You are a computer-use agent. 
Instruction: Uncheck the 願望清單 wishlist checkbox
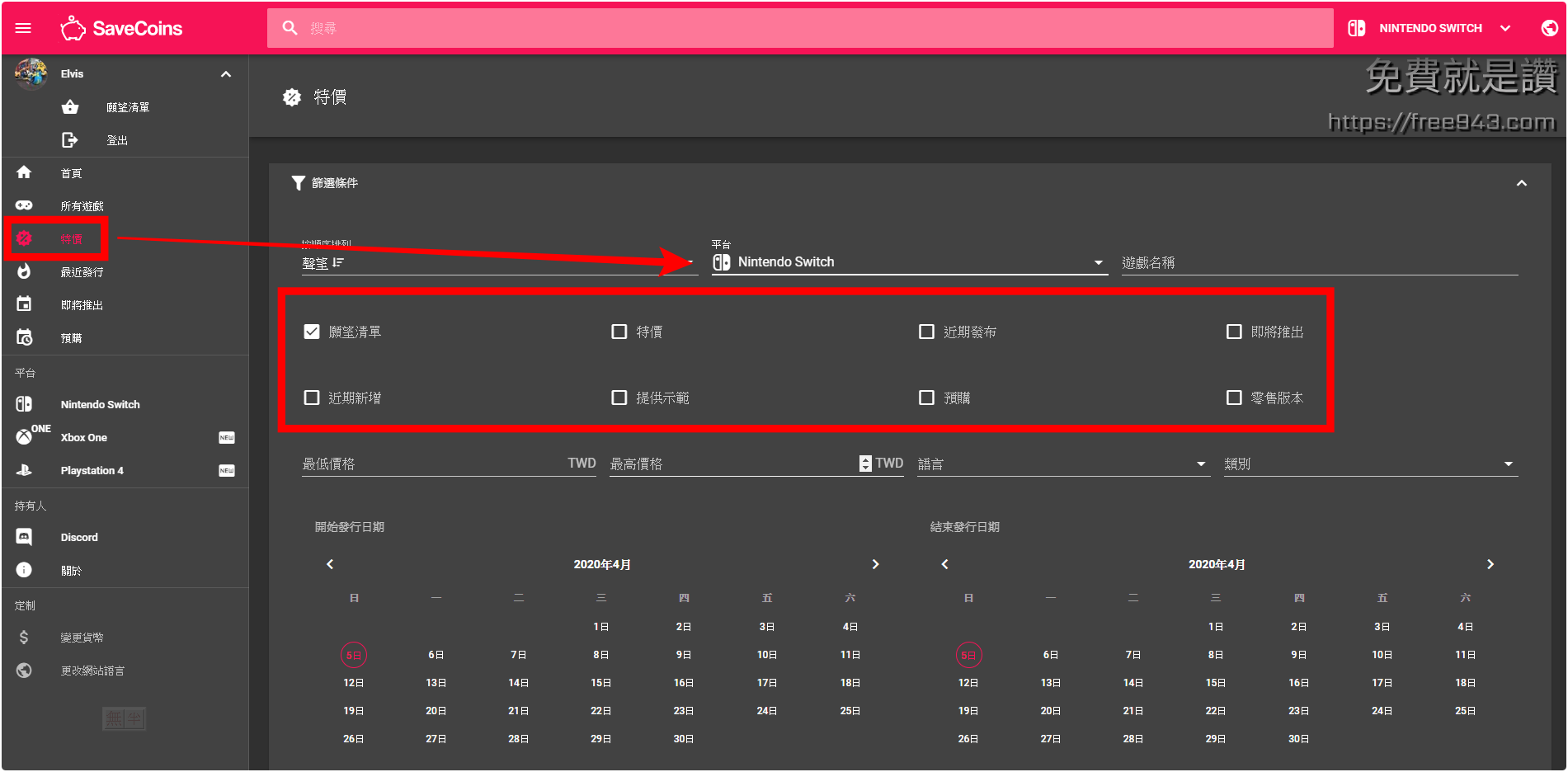[312, 332]
